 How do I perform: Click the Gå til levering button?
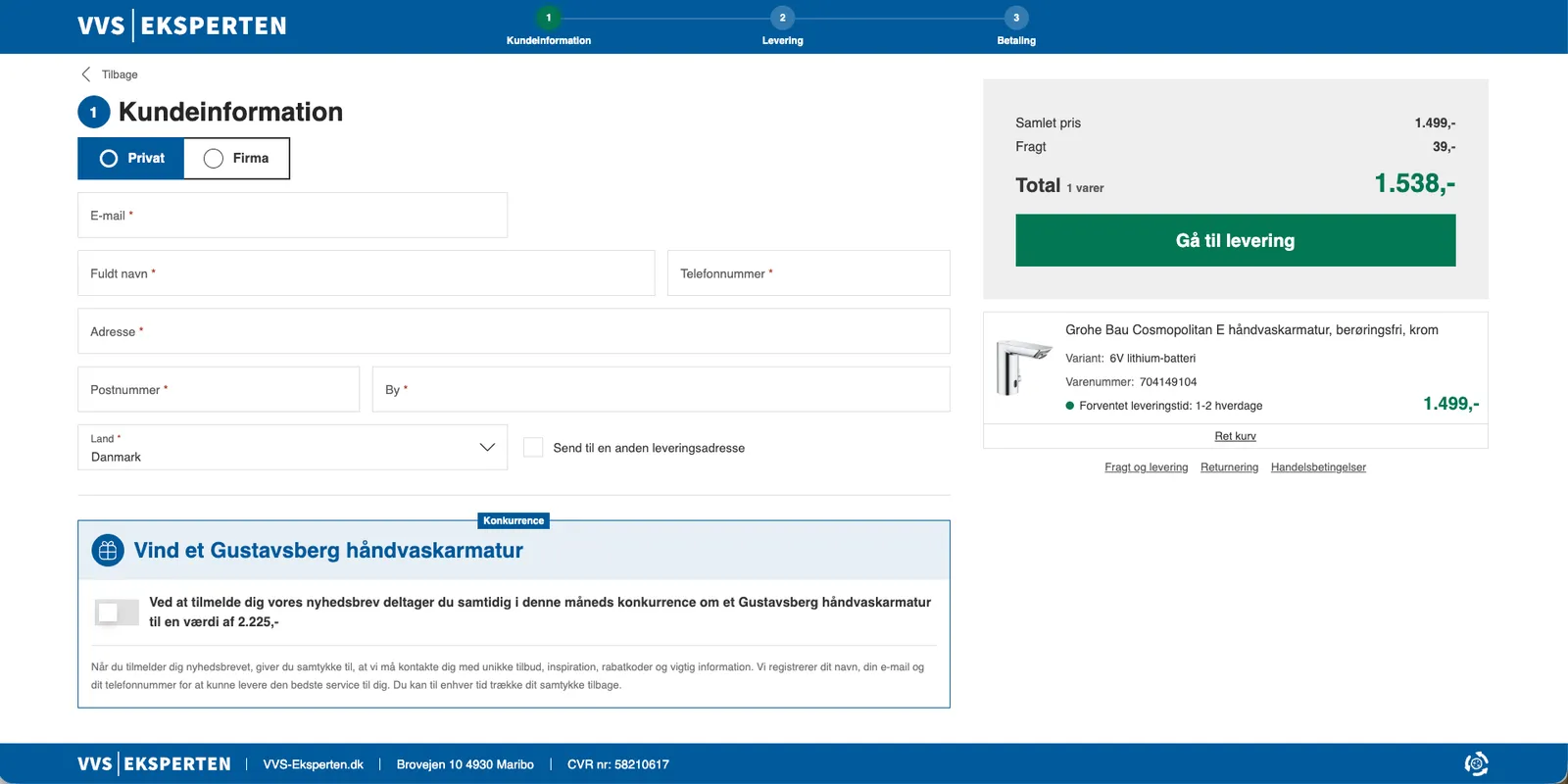click(1235, 240)
